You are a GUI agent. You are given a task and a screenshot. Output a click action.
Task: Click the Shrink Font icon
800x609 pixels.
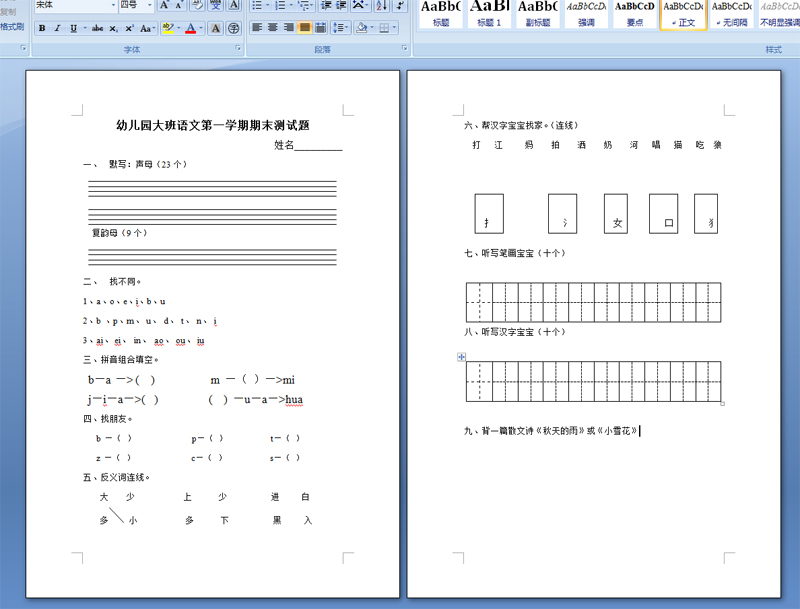point(179,5)
